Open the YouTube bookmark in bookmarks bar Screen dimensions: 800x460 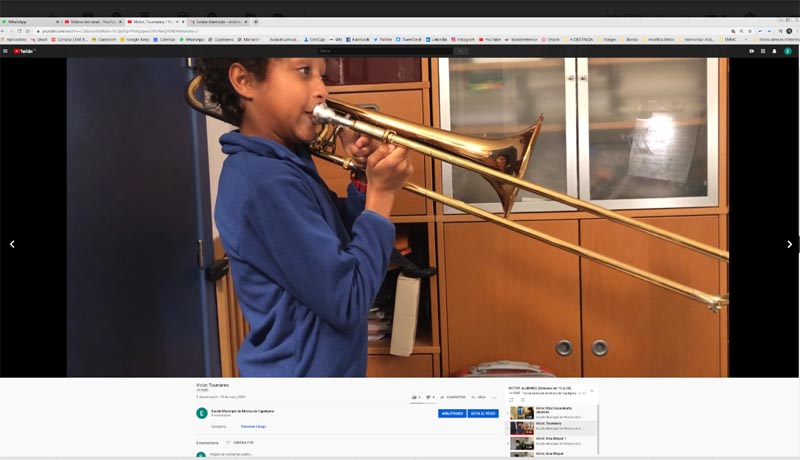490,39
